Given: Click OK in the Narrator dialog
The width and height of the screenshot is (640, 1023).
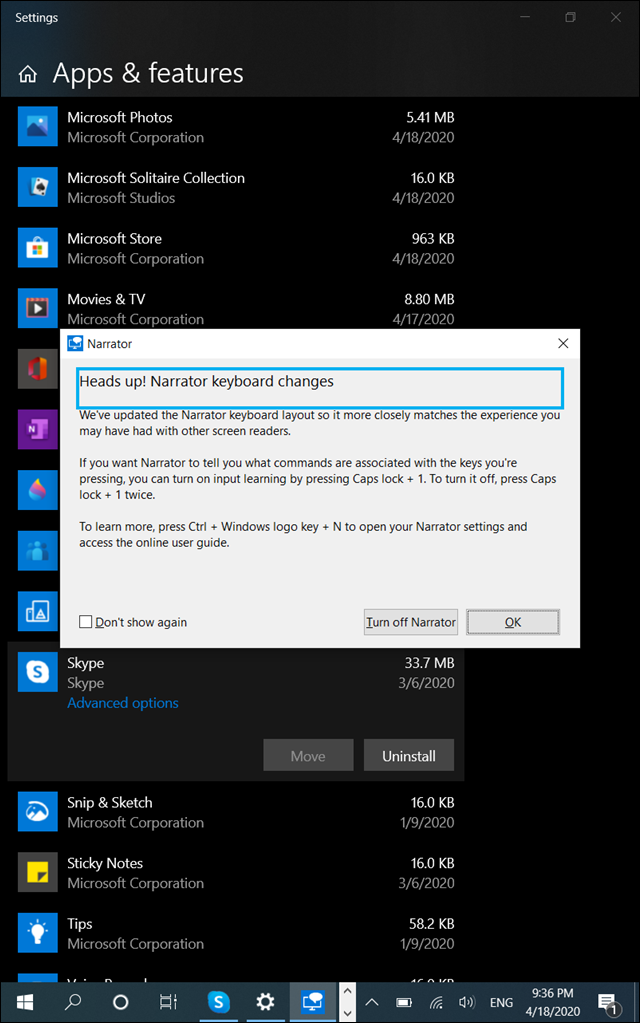Looking at the screenshot, I should coord(513,622).
